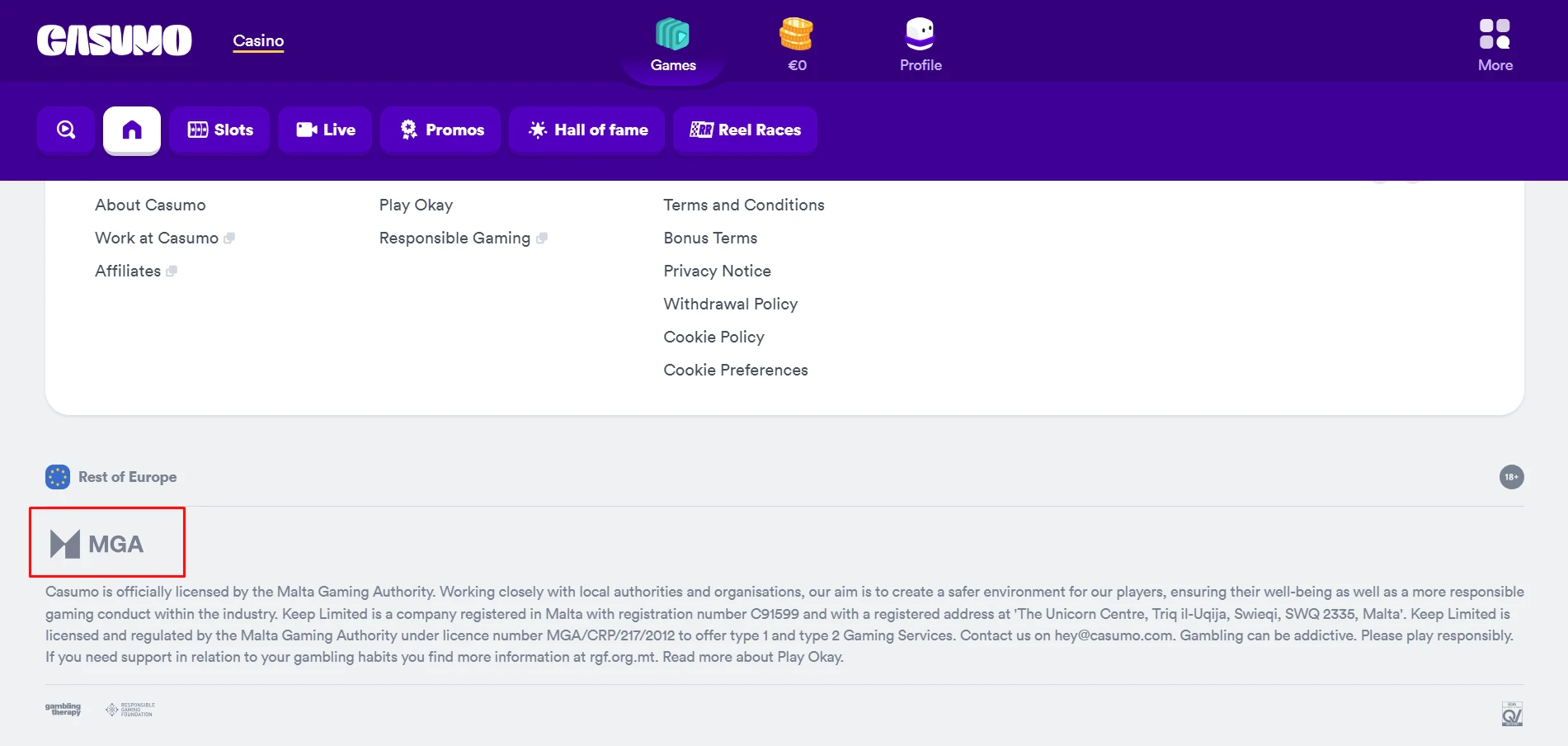Click the Responsible Gaming Foundation logo
Screen dimensions: 1568x746
coord(130,710)
